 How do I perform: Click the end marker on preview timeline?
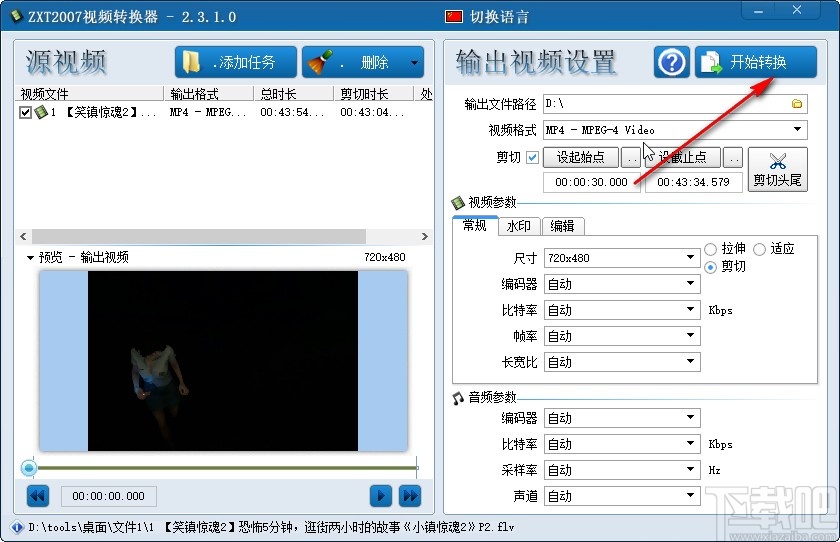[x=417, y=468]
